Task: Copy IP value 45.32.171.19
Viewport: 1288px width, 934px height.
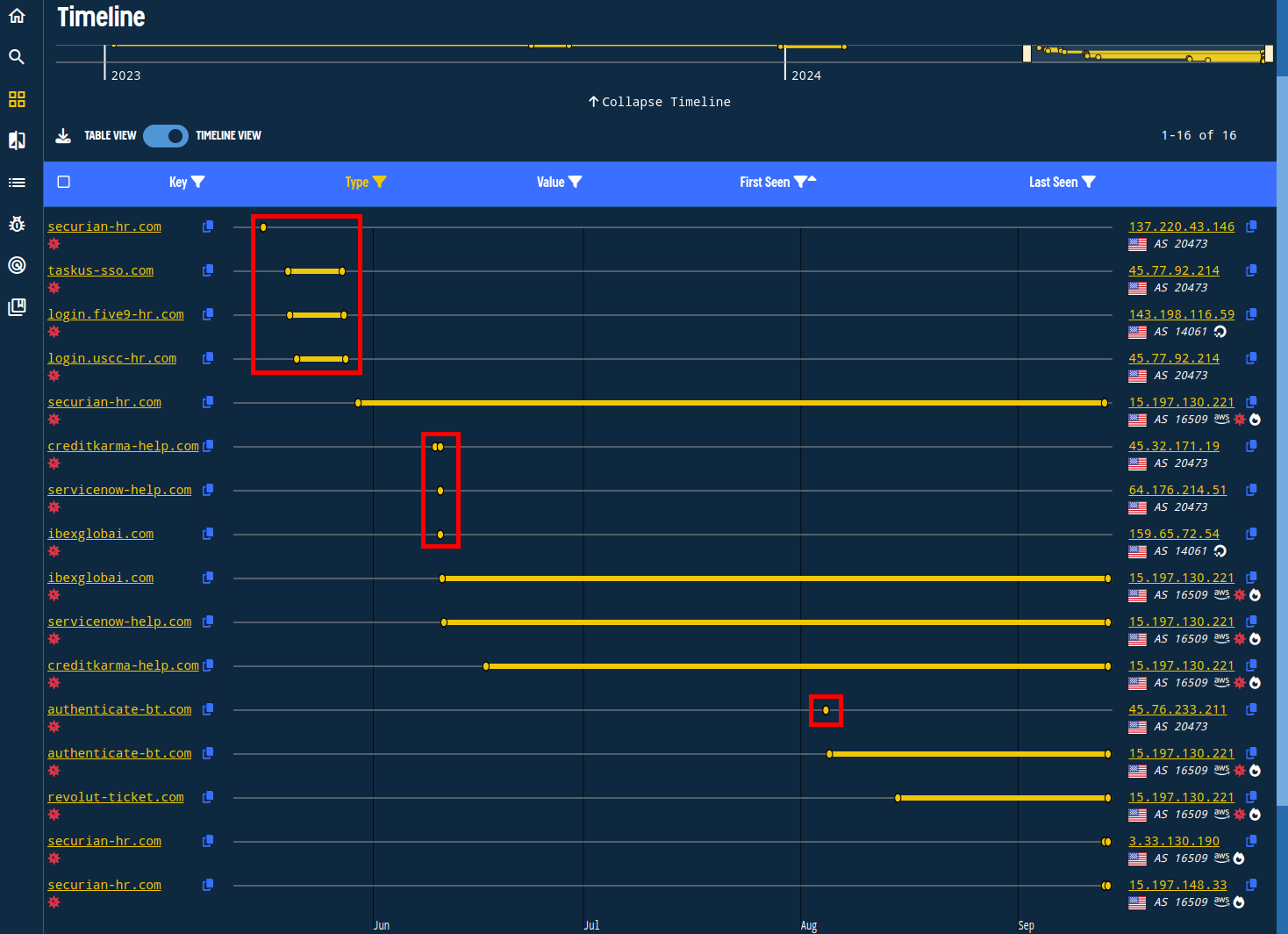Action: 1251,446
